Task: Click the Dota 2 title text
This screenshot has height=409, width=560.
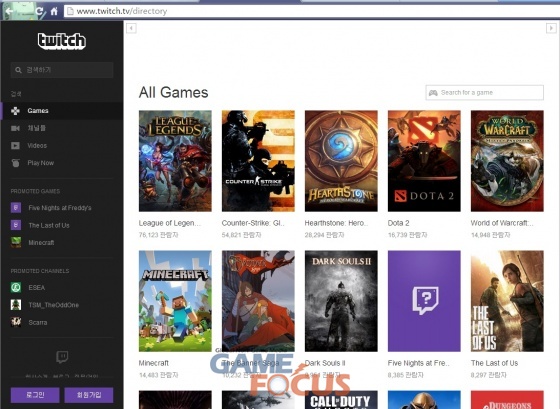Action: (x=399, y=223)
